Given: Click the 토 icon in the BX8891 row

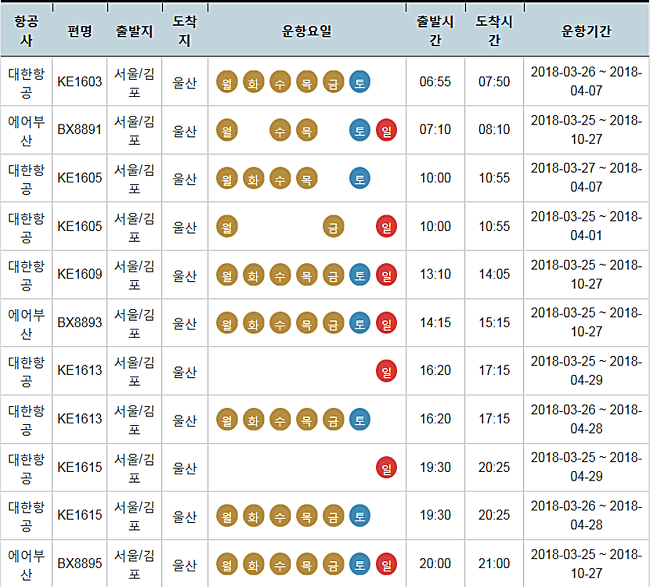Looking at the screenshot, I should click(x=360, y=130).
